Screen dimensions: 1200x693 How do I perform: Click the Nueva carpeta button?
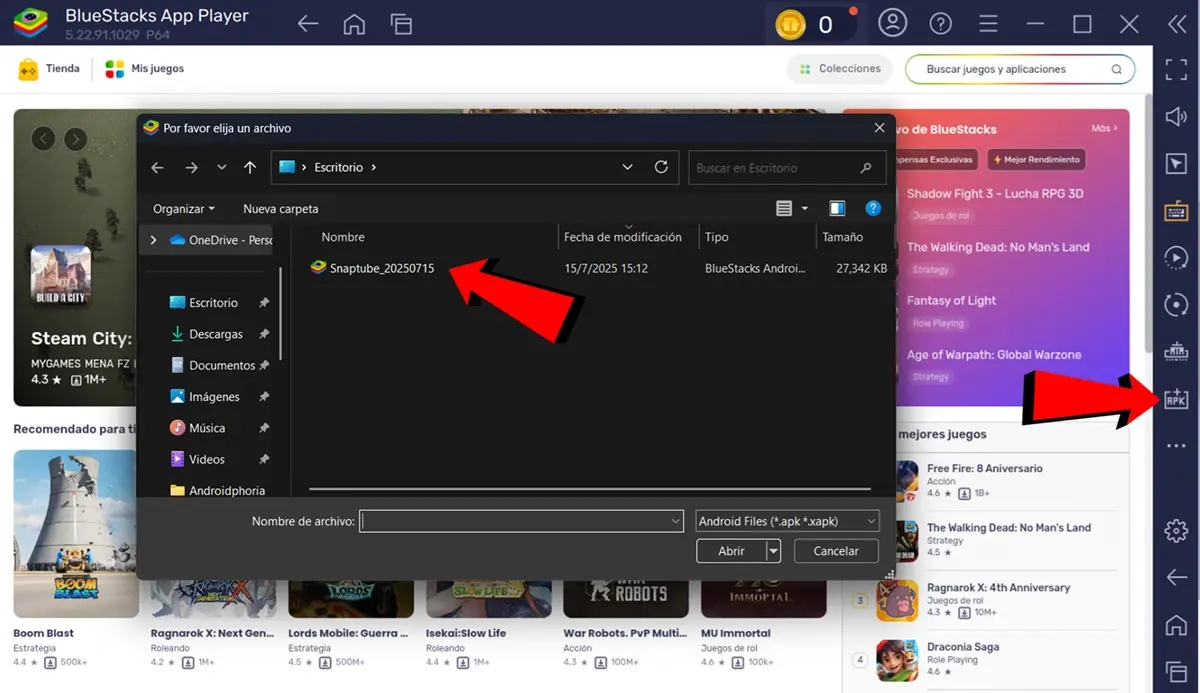281,209
